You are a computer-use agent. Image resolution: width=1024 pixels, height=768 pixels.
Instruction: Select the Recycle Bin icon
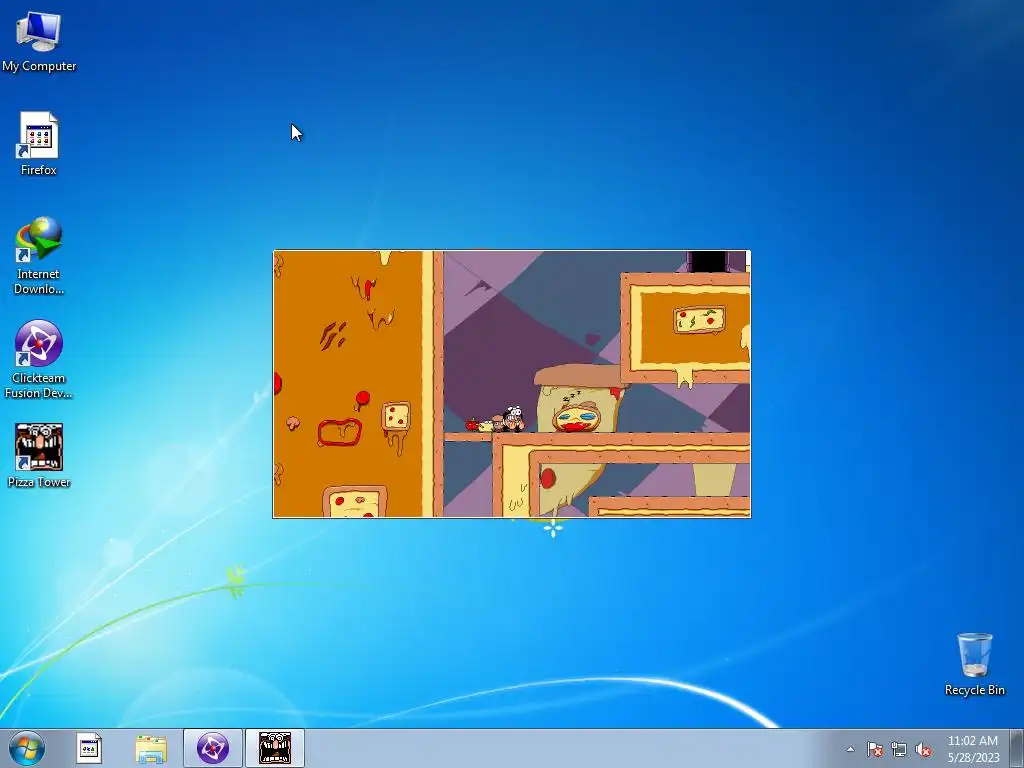[974, 664]
